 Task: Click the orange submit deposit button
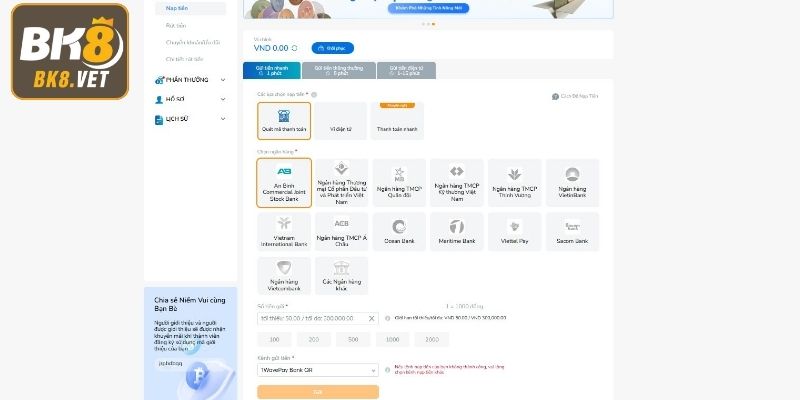click(x=318, y=392)
